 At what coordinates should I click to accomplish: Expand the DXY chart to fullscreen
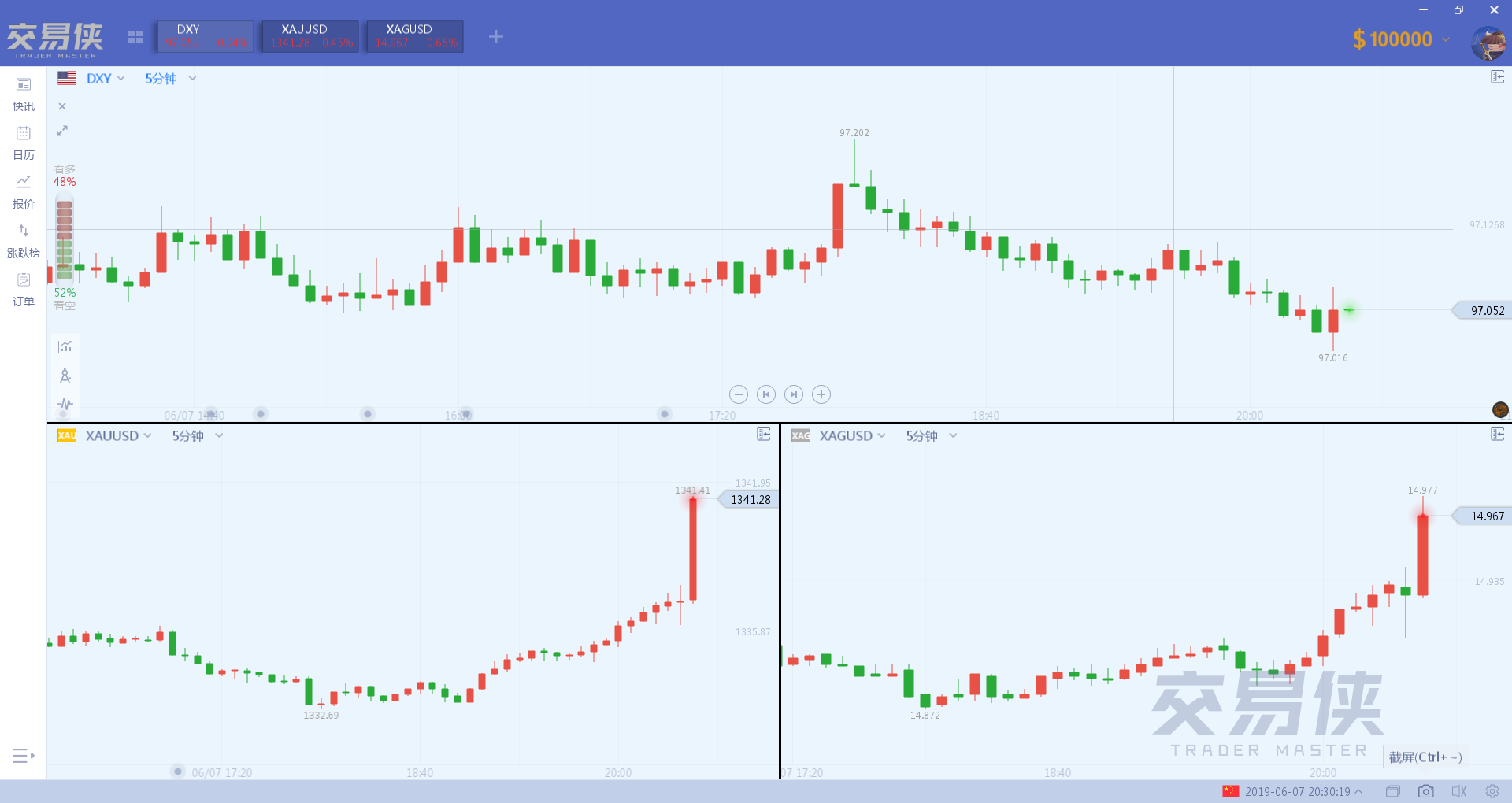[x=62, y=131]
